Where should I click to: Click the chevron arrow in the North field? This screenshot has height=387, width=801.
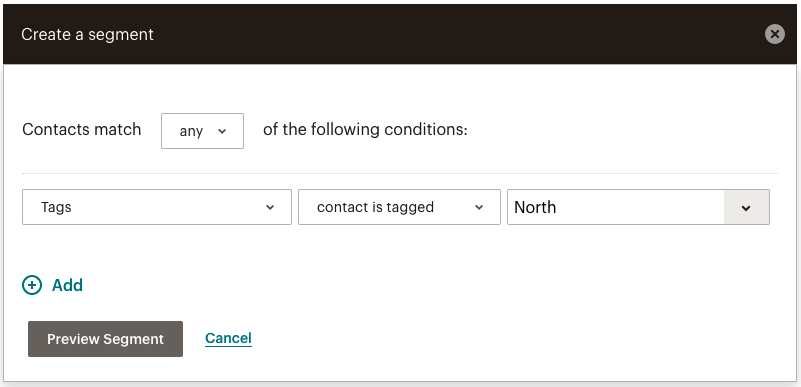pos(746,207)
